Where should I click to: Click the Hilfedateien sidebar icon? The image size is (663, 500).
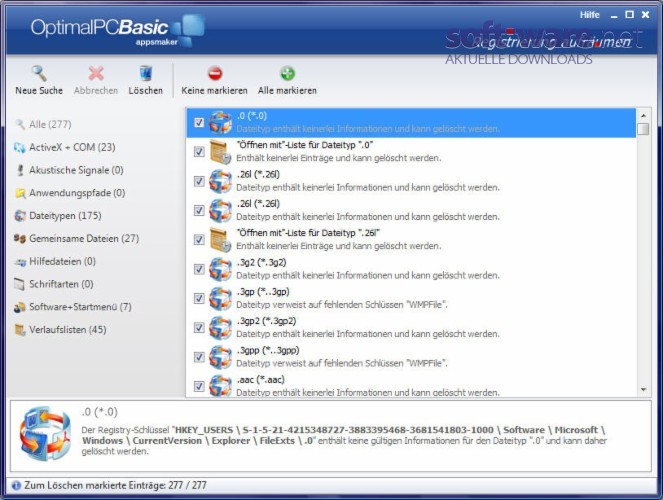click(19, 262)
